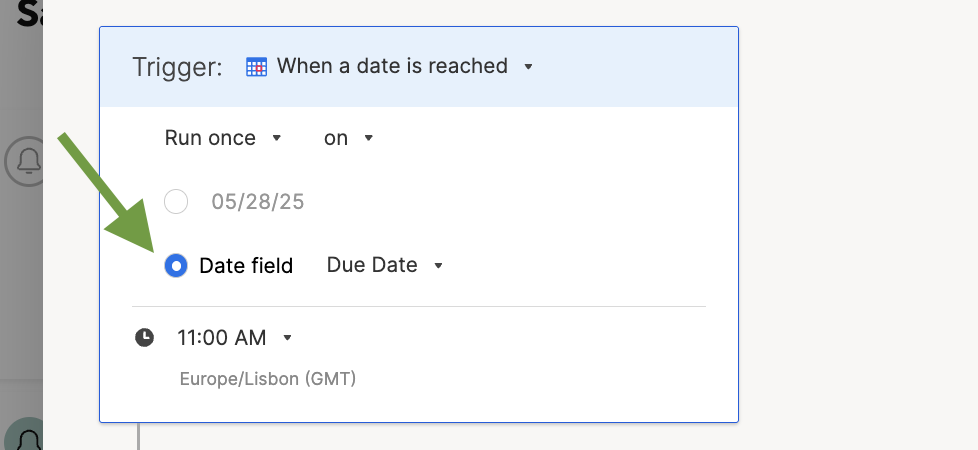Click the caret next to "Due Date"

[438, 266]
